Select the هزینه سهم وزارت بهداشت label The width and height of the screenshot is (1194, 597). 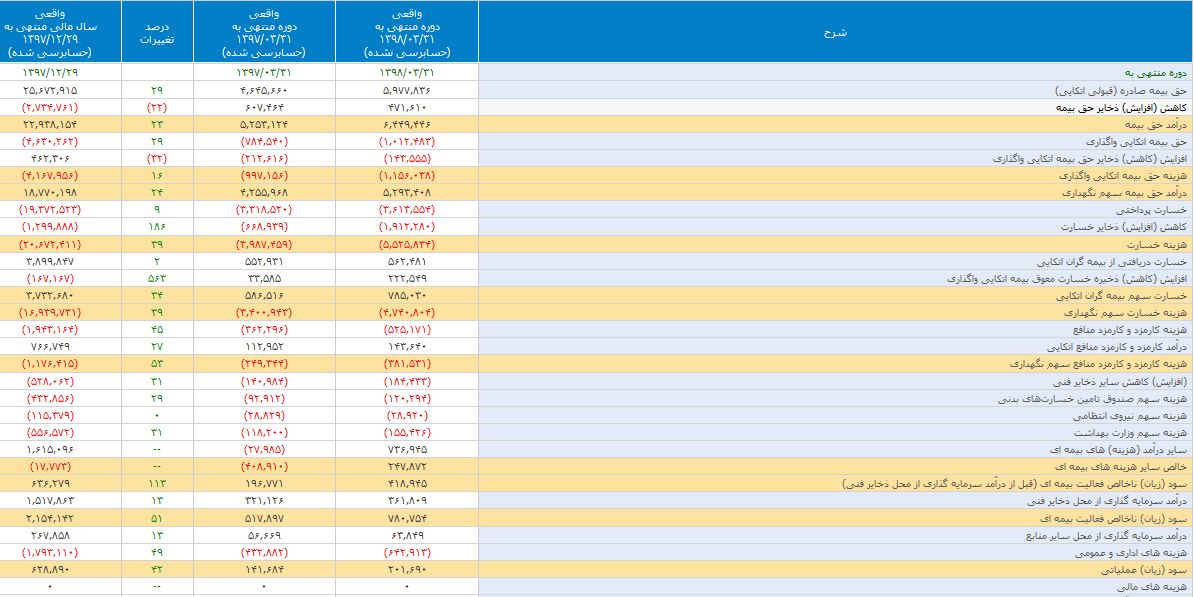[1130, 433]
